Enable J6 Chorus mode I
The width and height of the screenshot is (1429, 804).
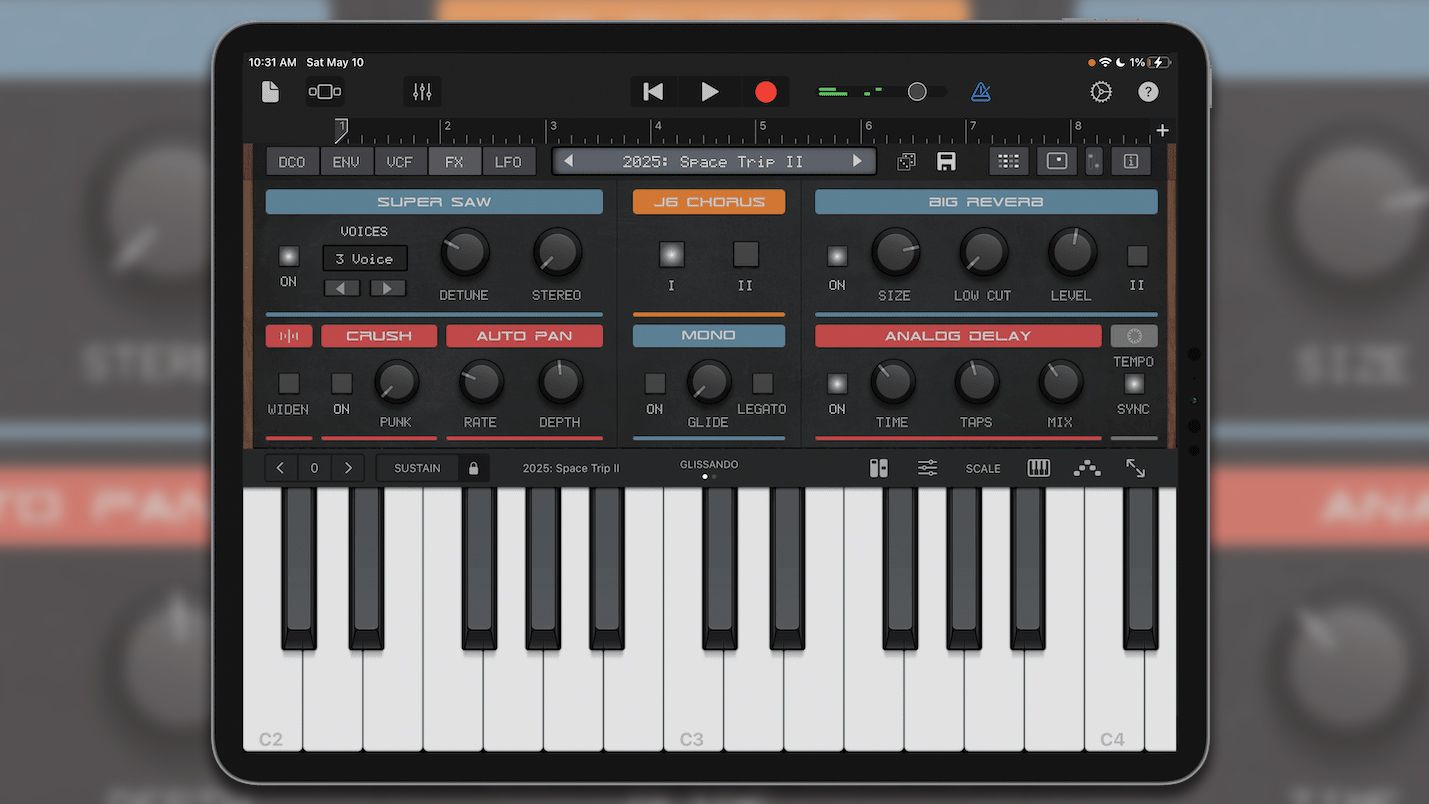(x=671, y=255)
